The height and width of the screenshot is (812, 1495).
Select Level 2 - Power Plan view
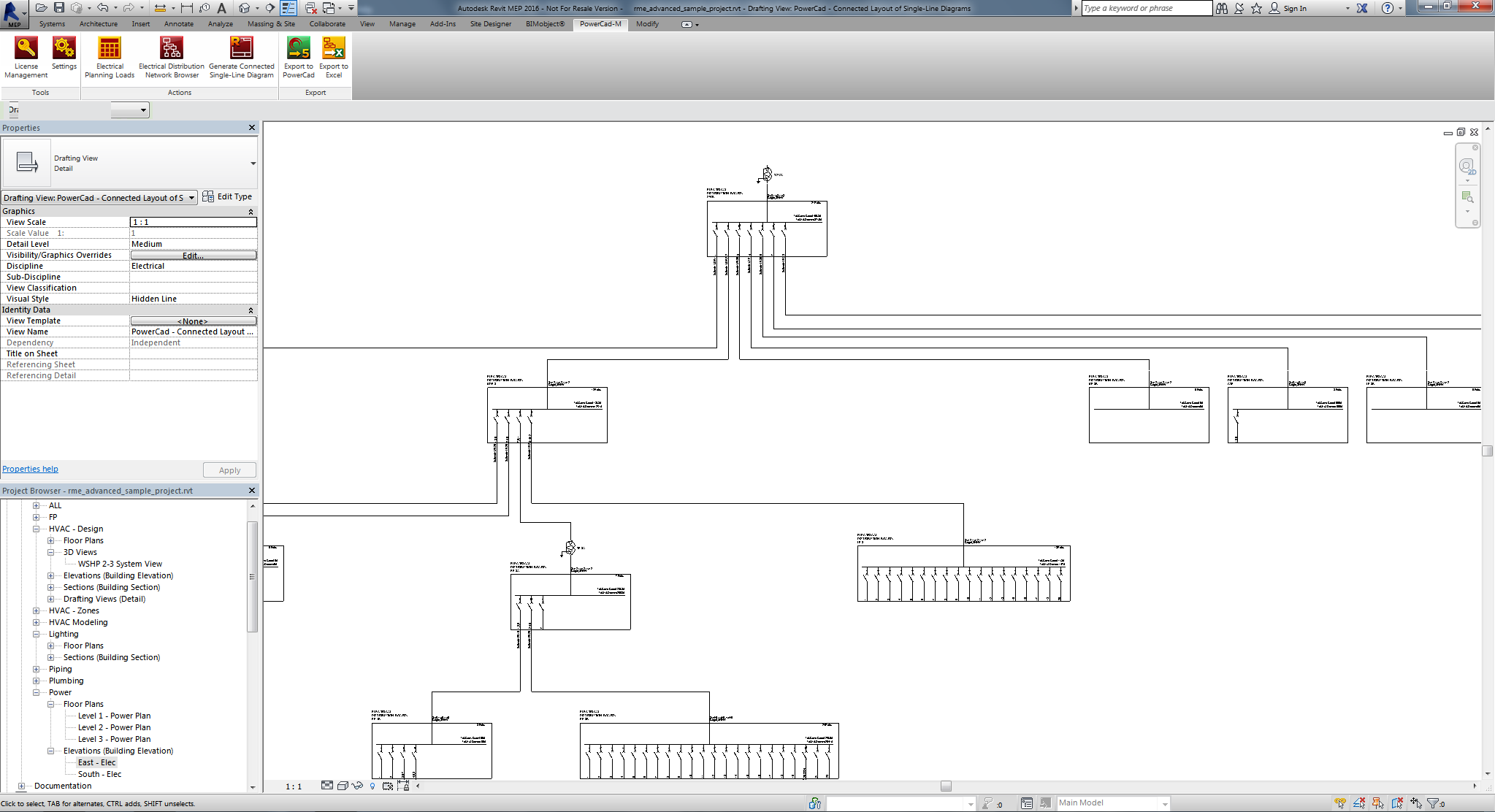[114, 727]
